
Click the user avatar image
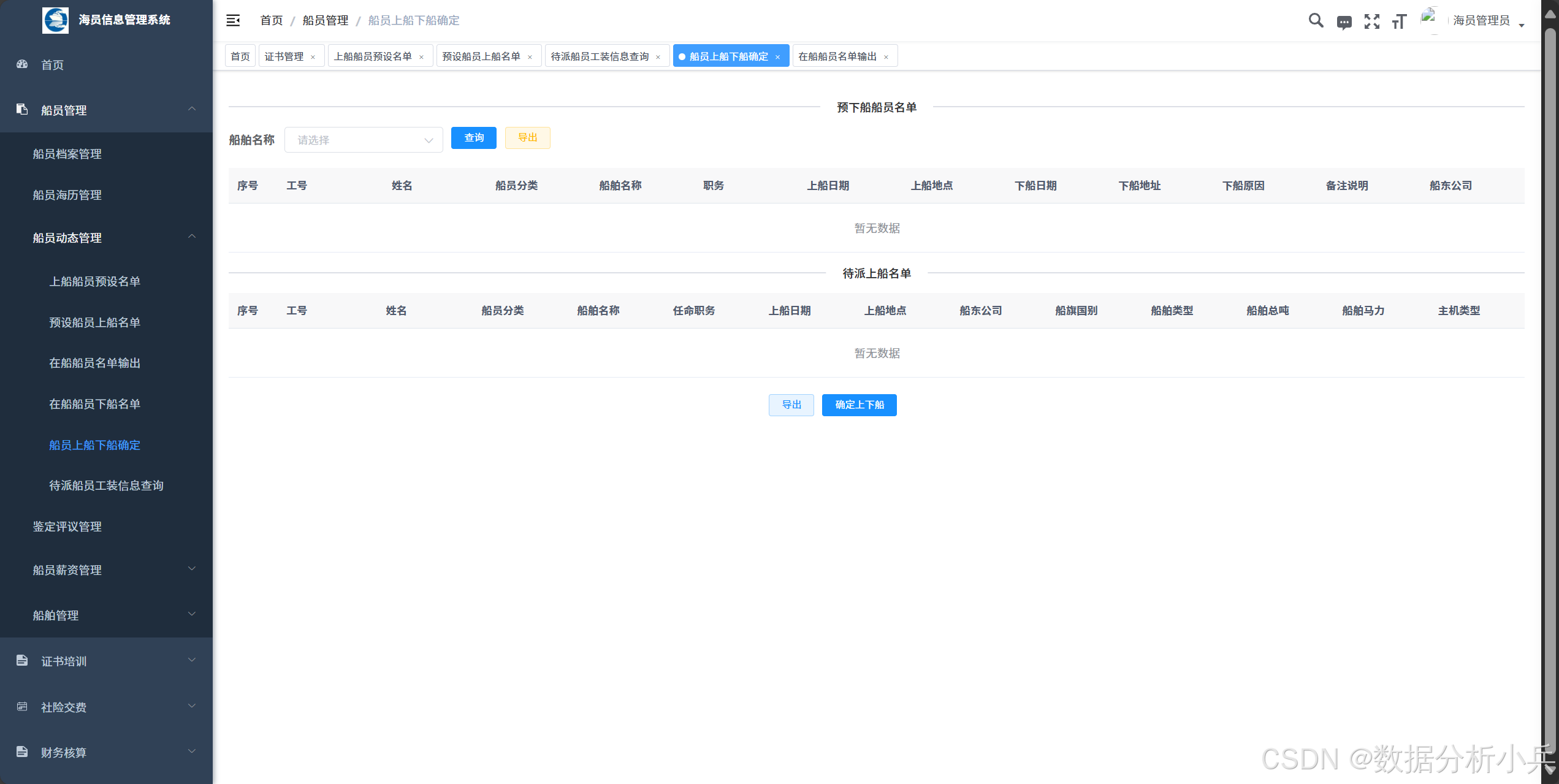tap(1430, 19)
